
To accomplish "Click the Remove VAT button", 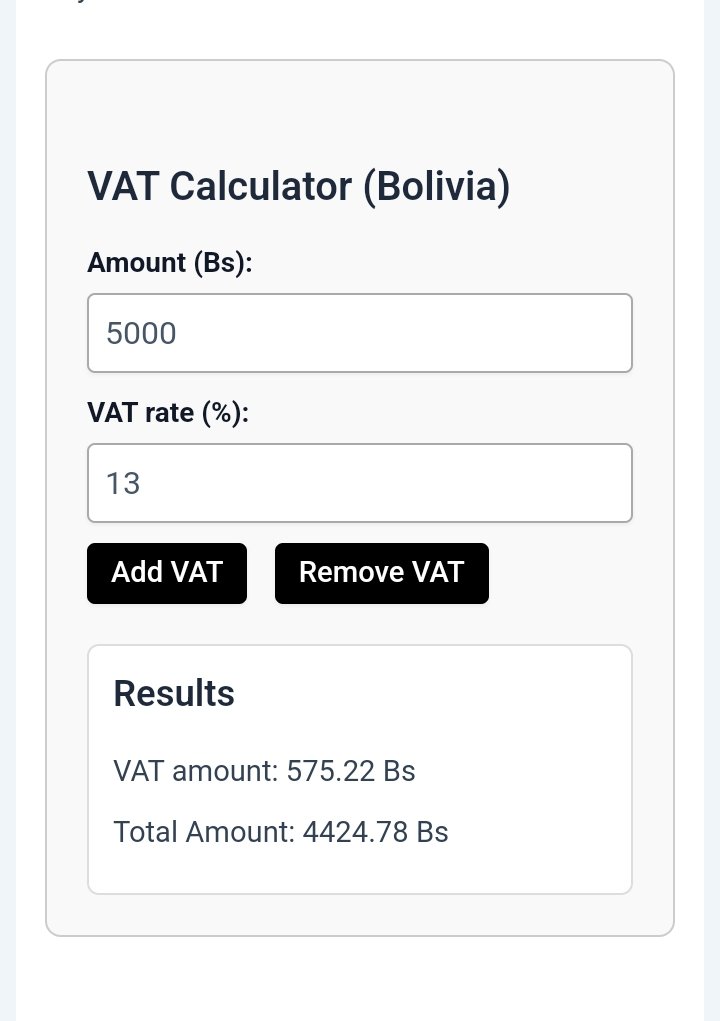I will pos(381,573).
